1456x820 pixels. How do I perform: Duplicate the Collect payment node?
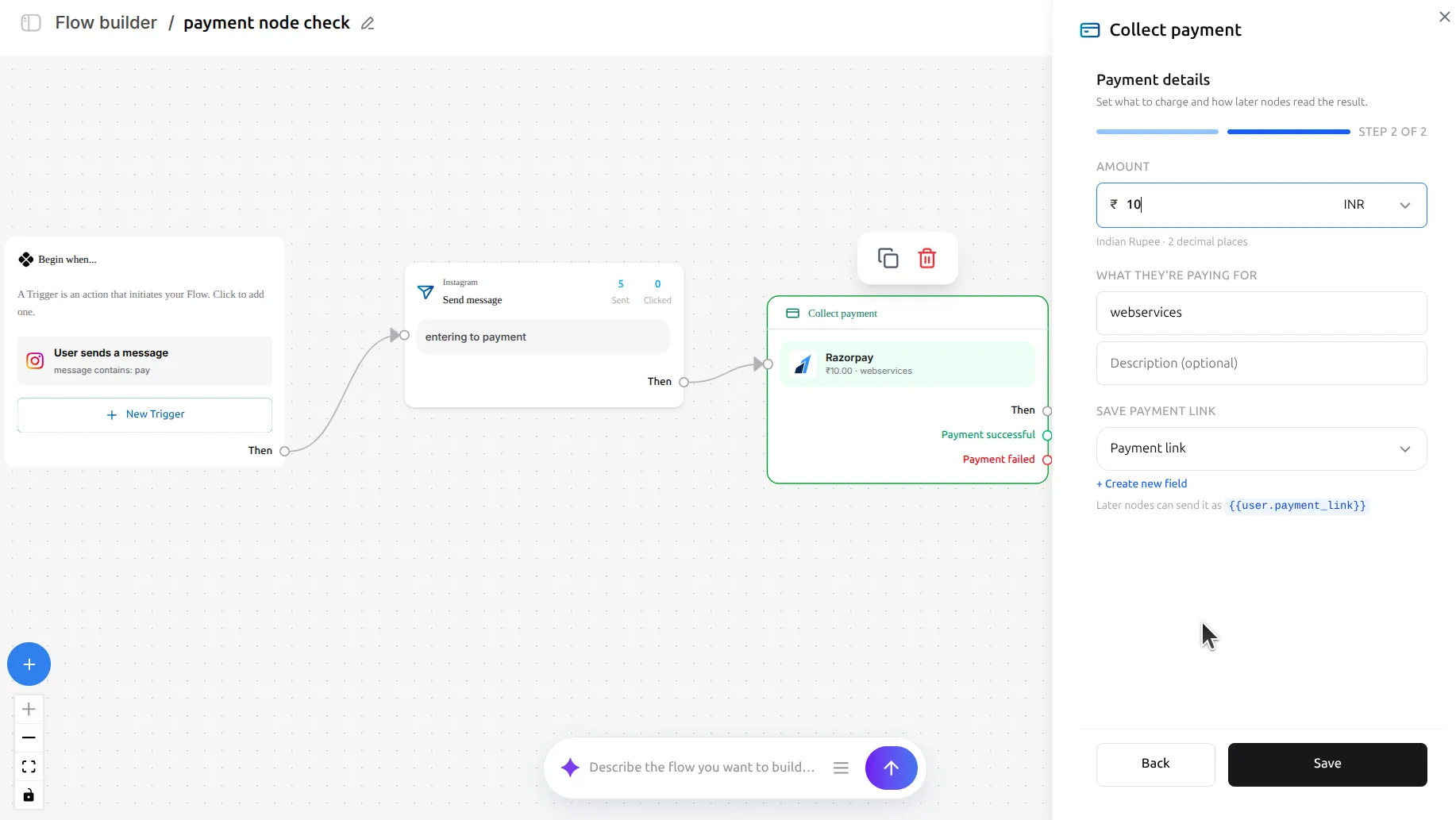pos(888,258)
